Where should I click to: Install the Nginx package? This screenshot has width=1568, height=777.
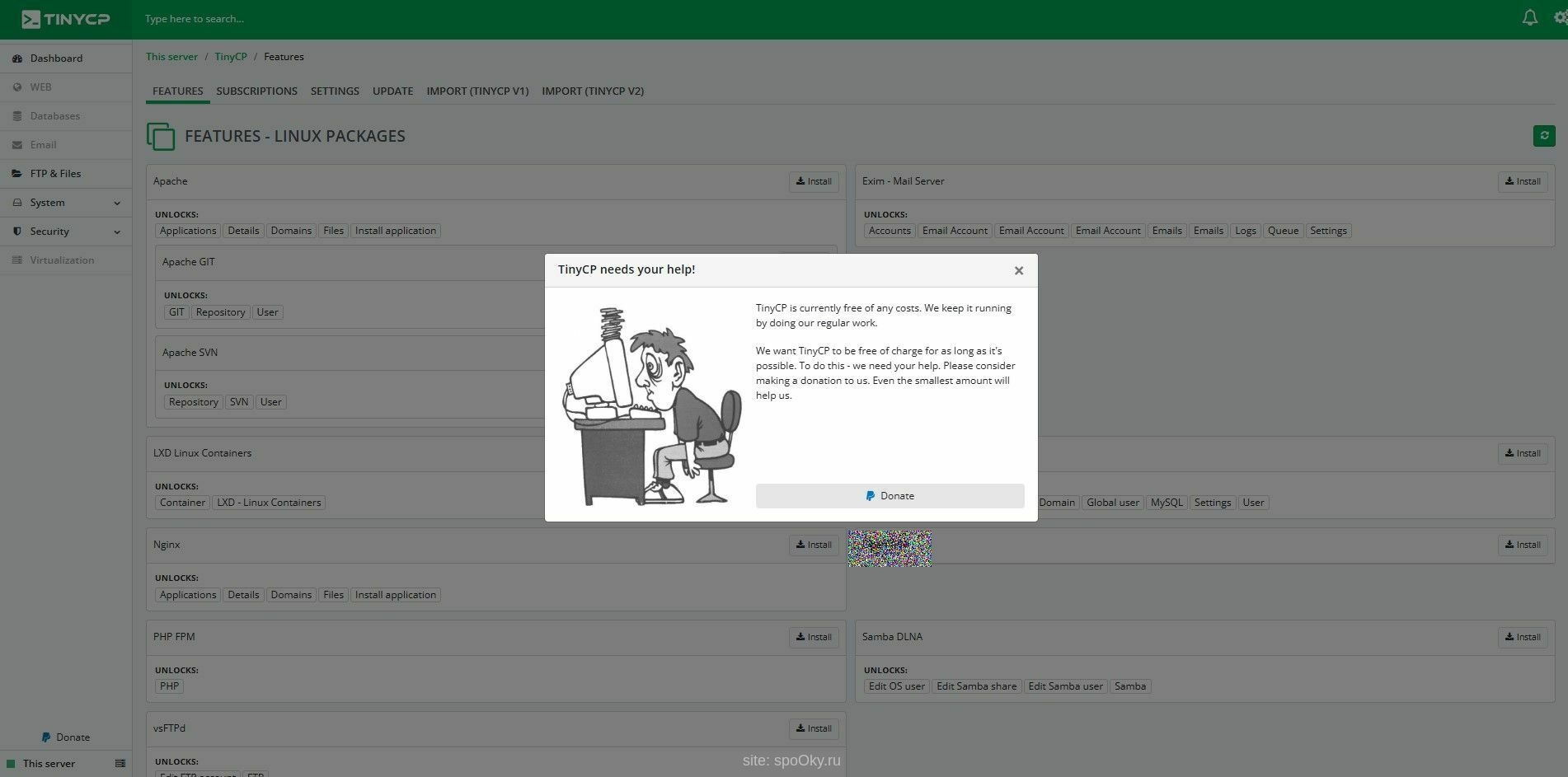[814, 545]
